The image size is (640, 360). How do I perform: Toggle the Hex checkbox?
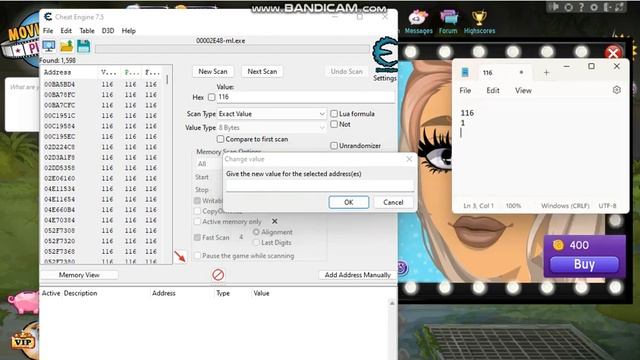[x=211, y=97]
